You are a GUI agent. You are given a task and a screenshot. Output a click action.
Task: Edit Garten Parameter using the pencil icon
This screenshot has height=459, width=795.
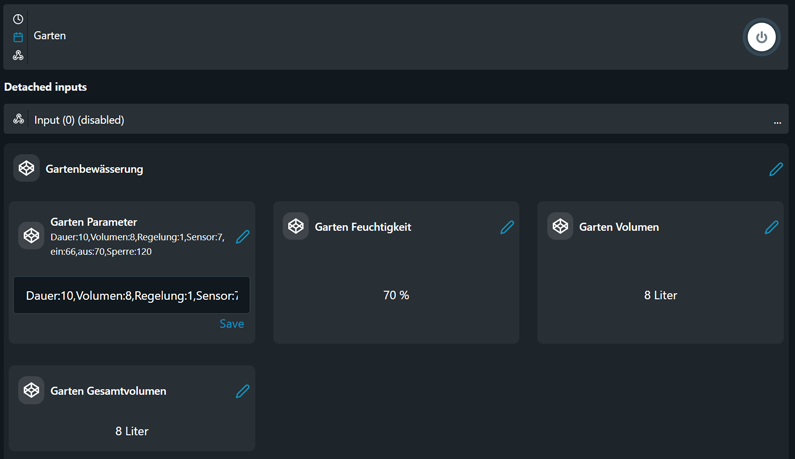point(242,236)
